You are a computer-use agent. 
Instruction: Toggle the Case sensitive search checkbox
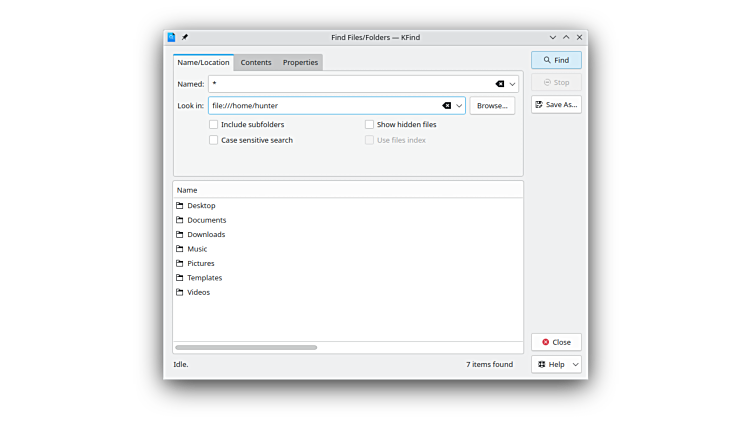tap(213, 140)
